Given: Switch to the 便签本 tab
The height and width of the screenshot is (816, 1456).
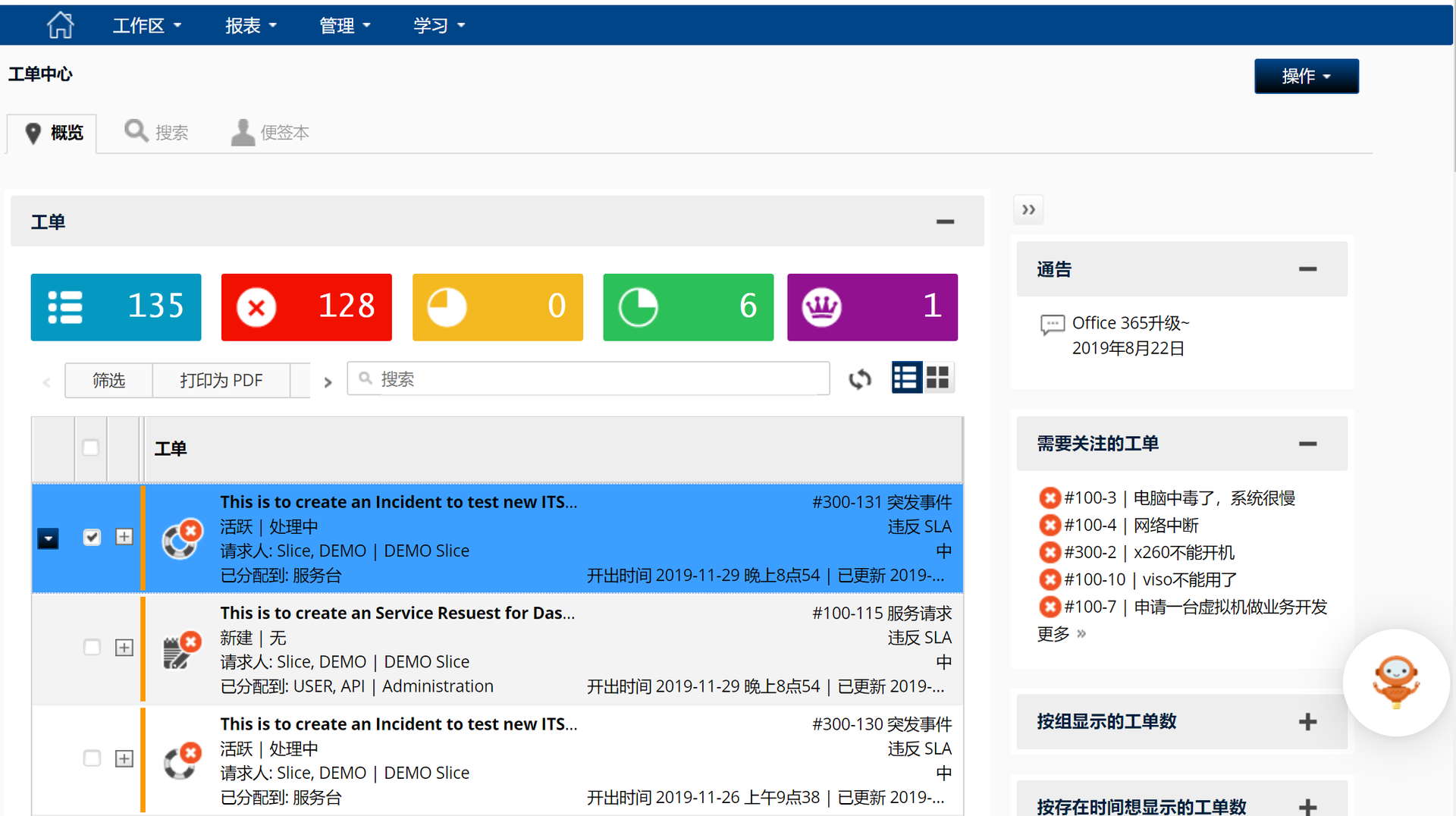Looking at the screenshot, I should click(x=271, y=133).
